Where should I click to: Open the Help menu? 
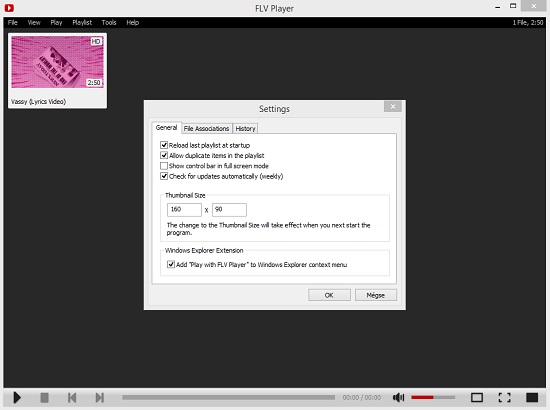[x=133, y=22]
